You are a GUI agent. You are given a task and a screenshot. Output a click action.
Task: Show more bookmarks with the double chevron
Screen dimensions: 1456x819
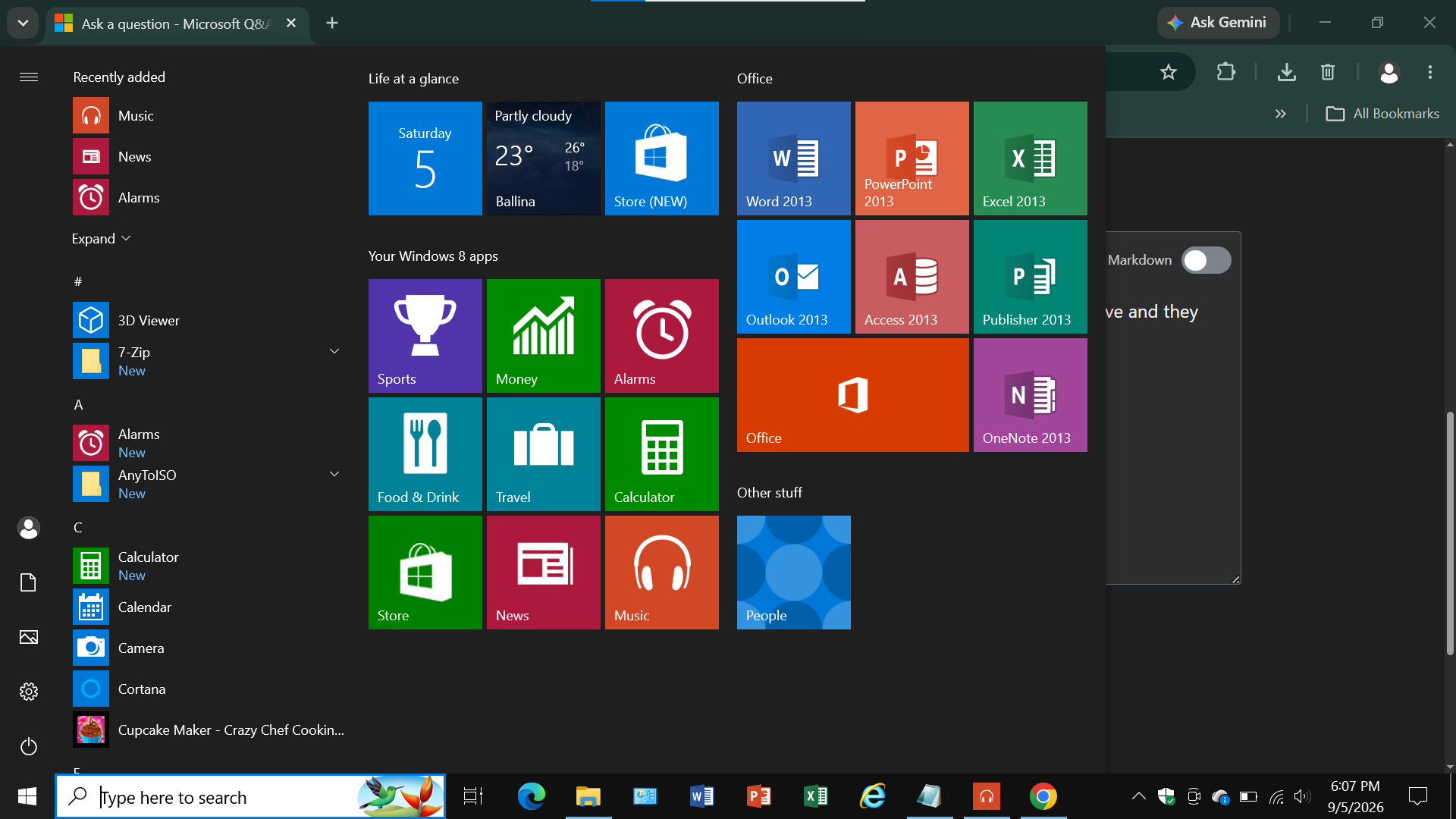(1281, 114)
